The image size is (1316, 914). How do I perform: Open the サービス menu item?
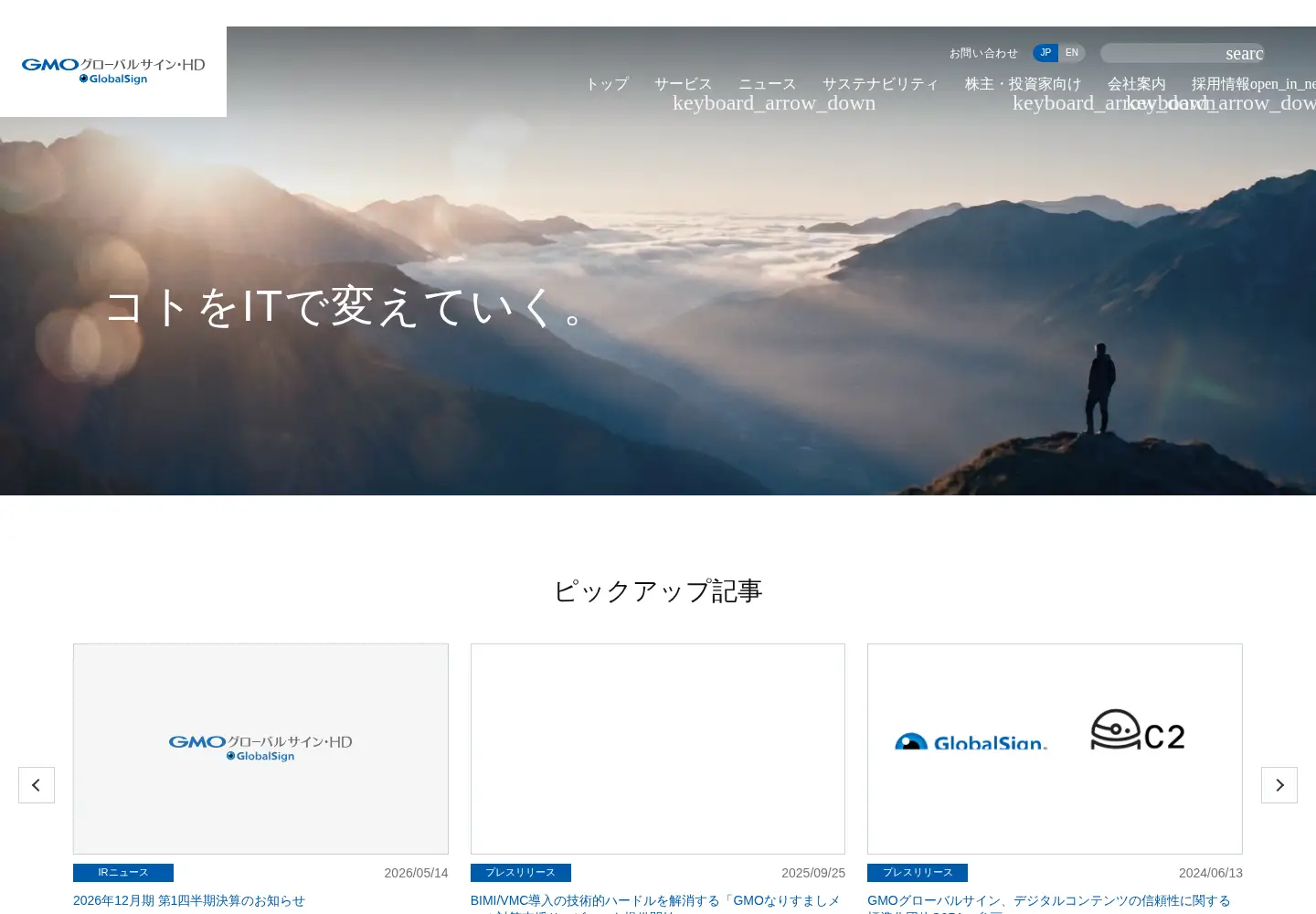pos(683,84)
